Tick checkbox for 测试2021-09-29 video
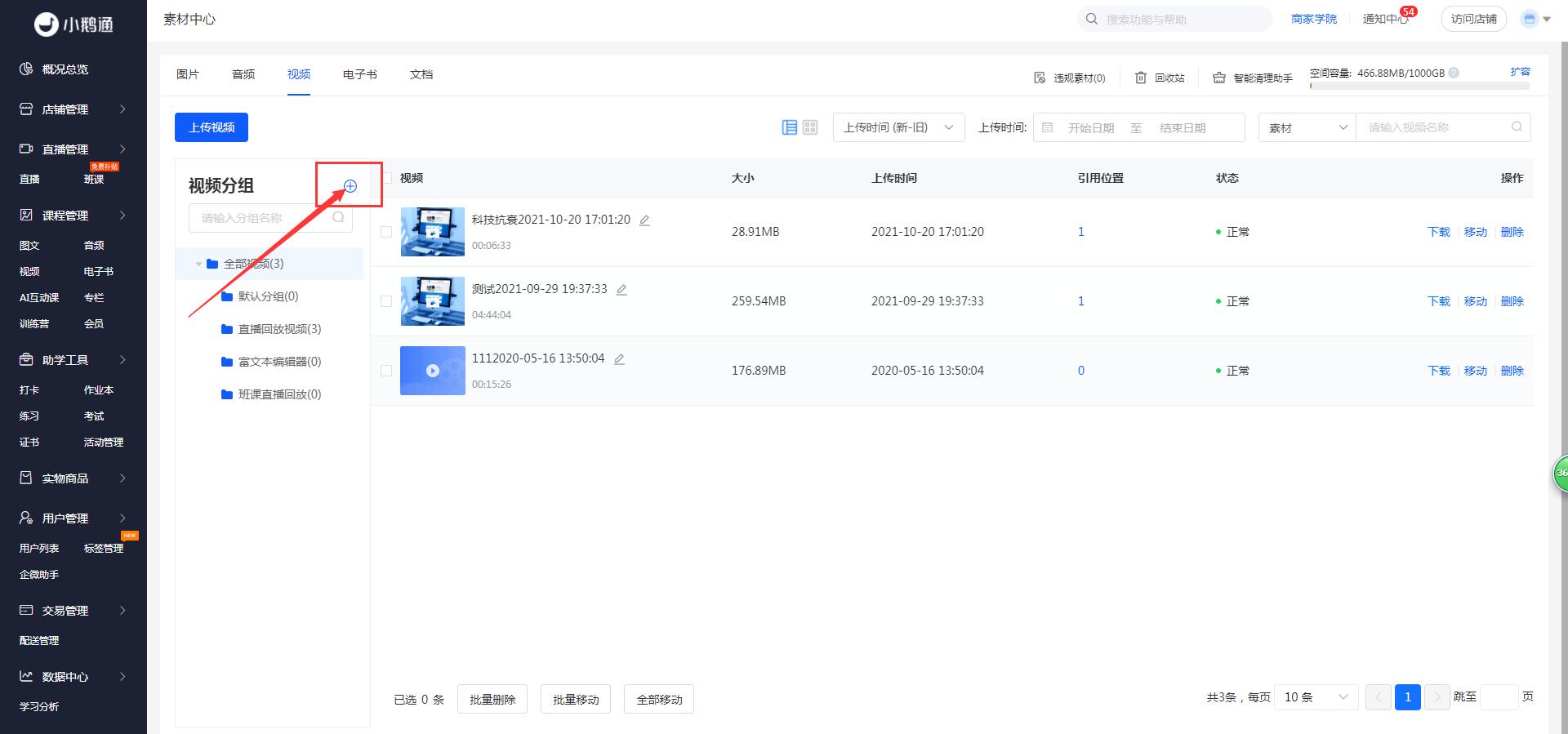 click(386, 301)
